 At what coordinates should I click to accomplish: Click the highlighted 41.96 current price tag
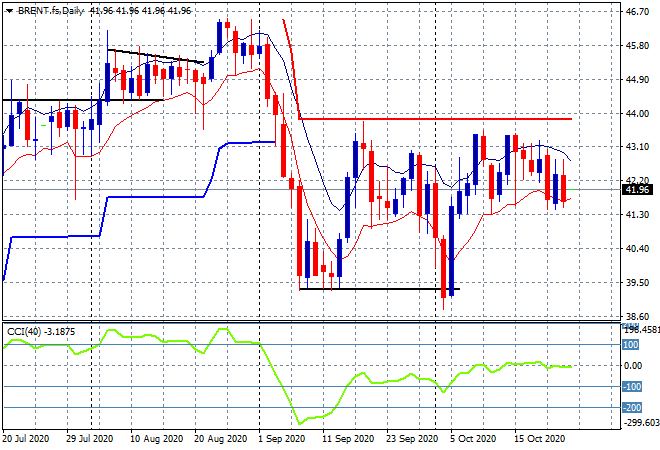(x=637, y=190)
